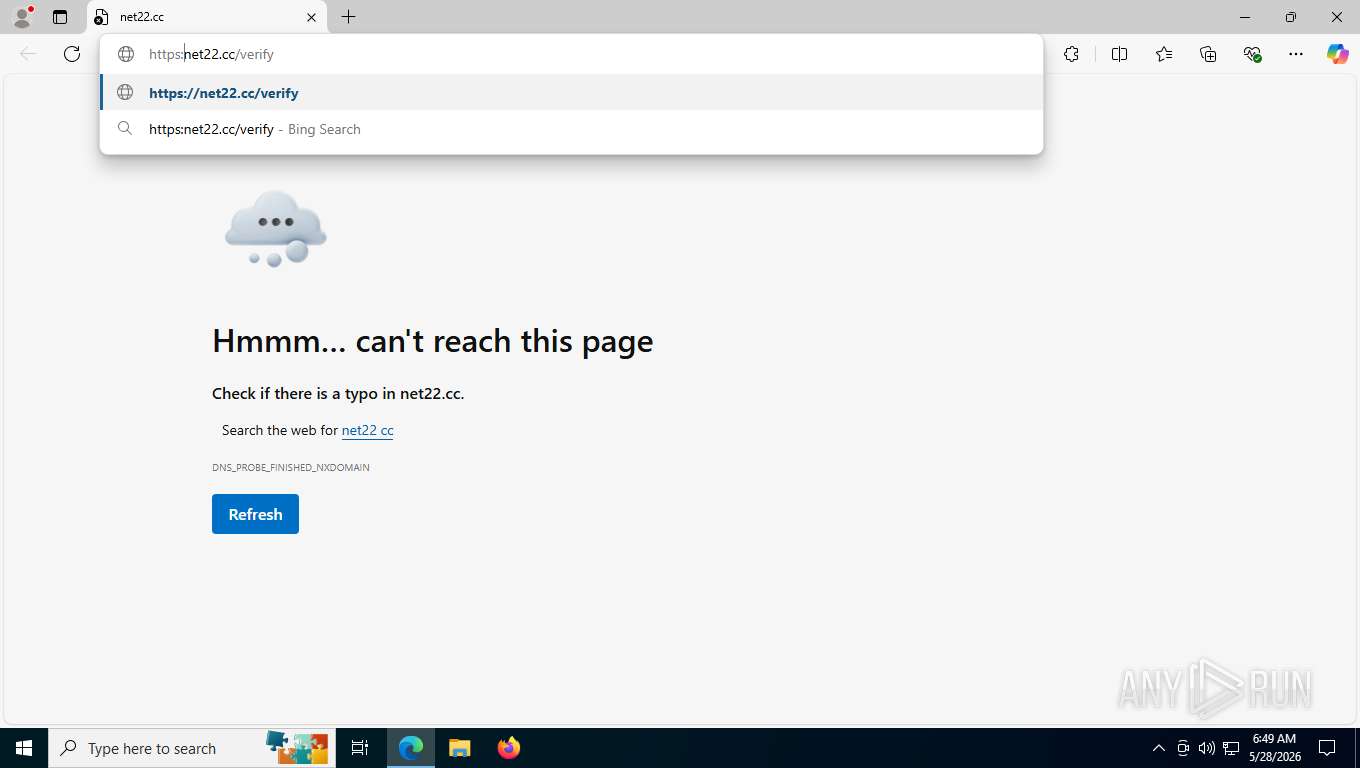Open the Edge profile icon

click(x=21, y=17)
